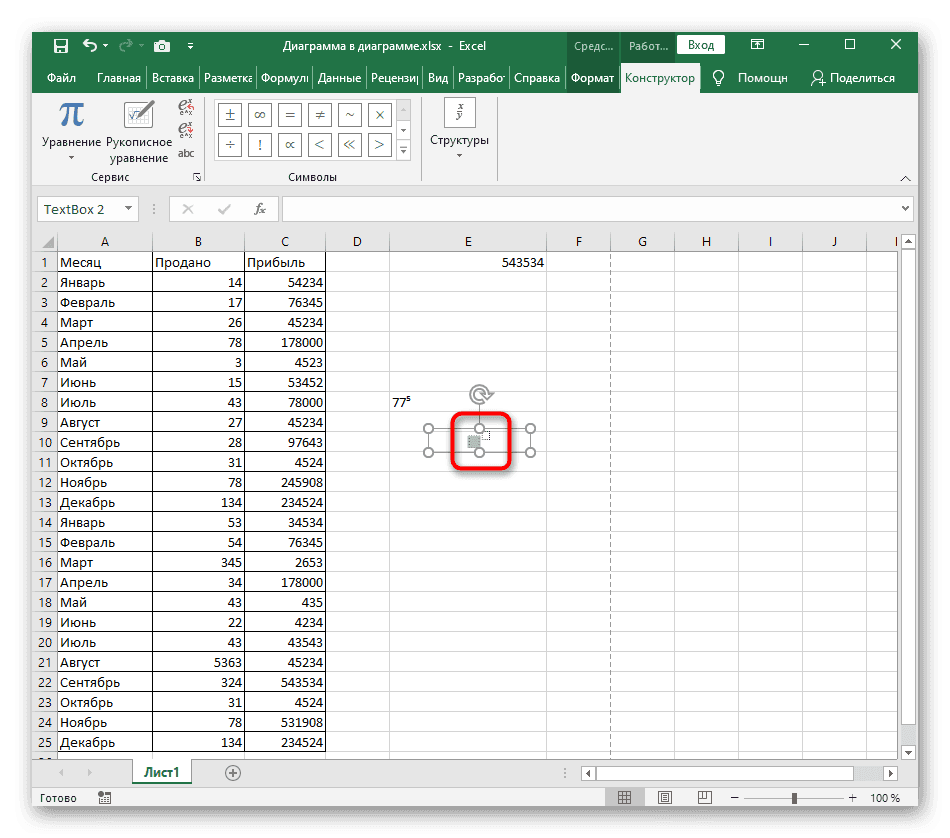Image resolution: width=950 pixels, height=838 pixels.
Task: Click the rotate handle above the text box
Action: (480, 396)
